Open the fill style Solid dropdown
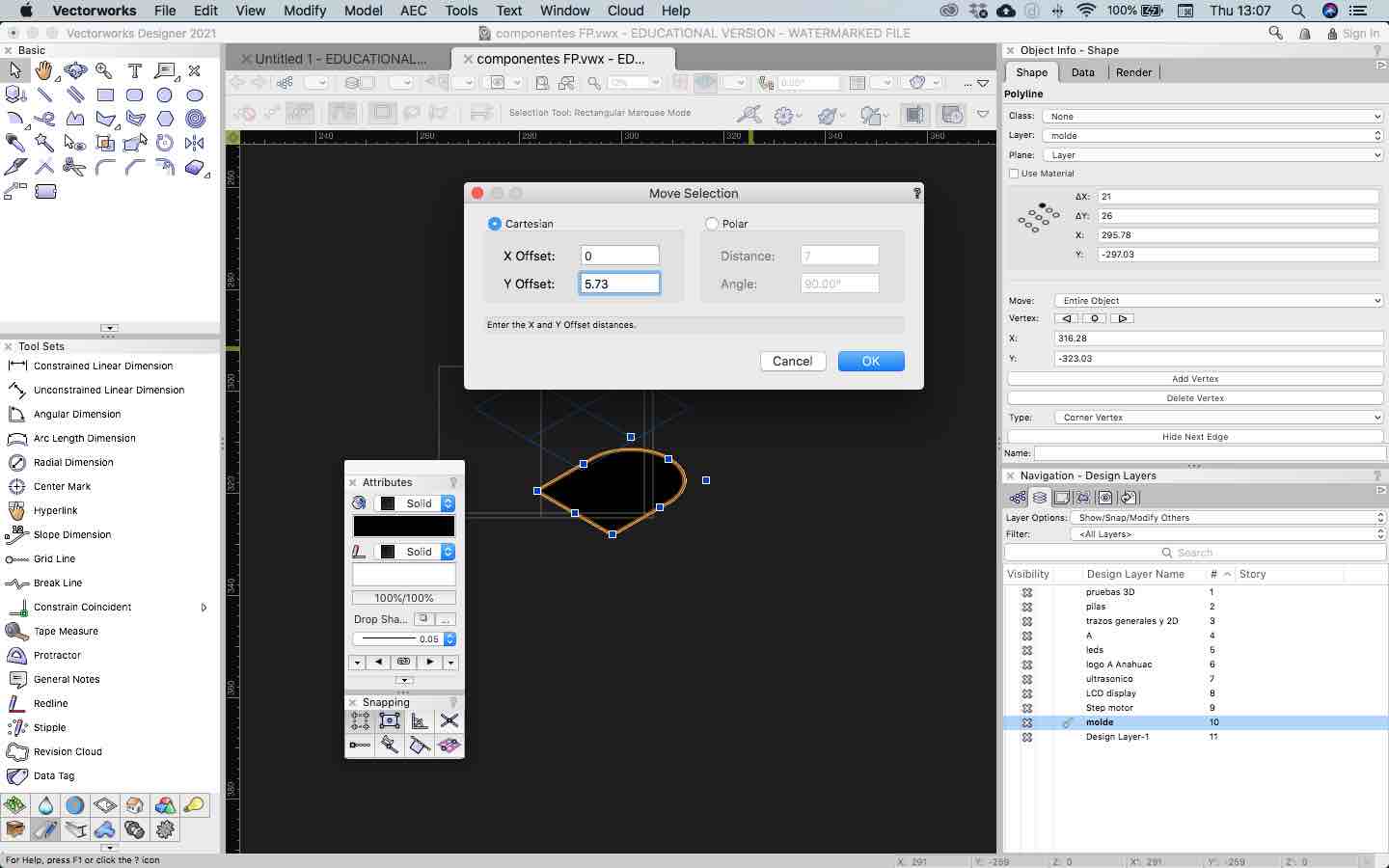Screen dimensions: 1389x868 point(415,503)
